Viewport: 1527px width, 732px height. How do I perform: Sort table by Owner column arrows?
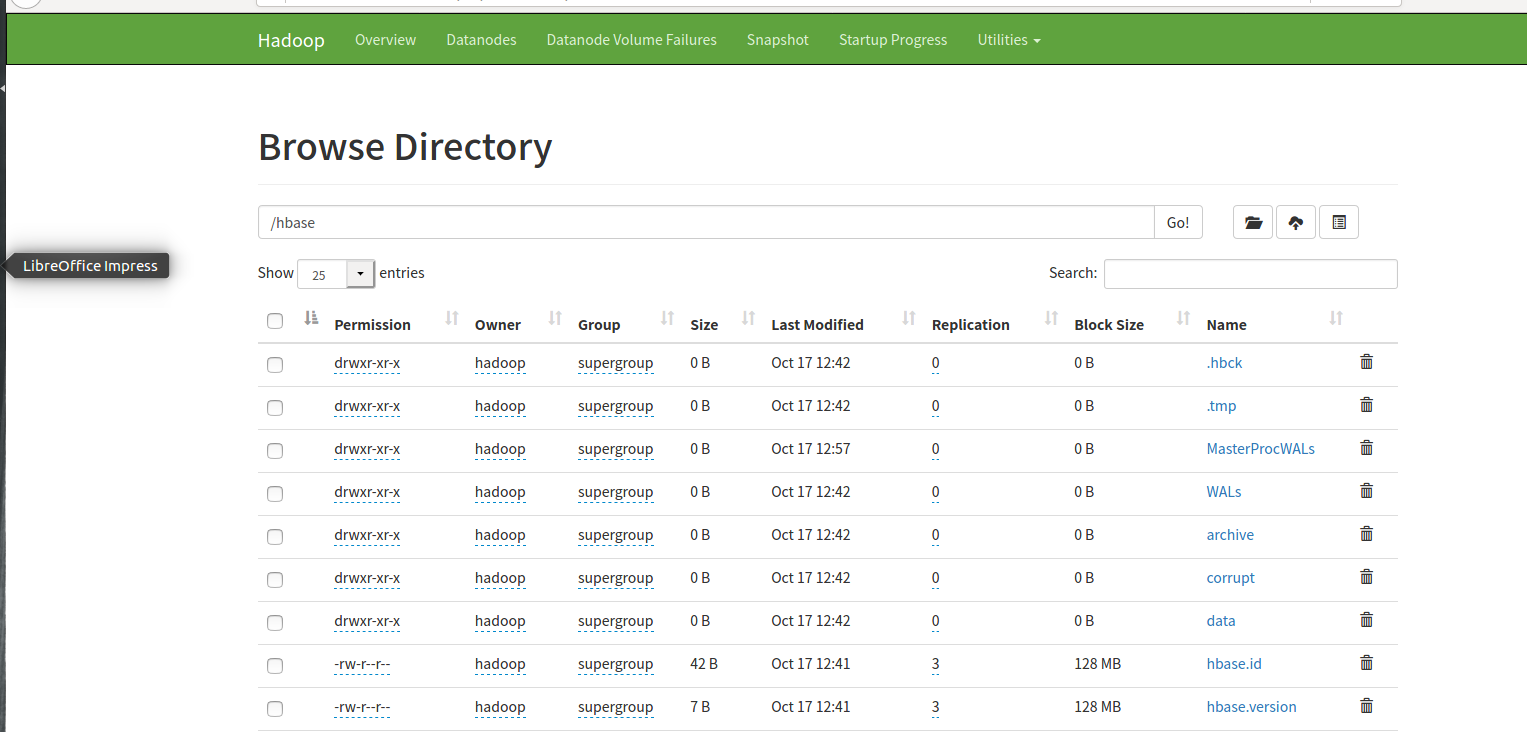pyautogui.click(x=556, y=319)
